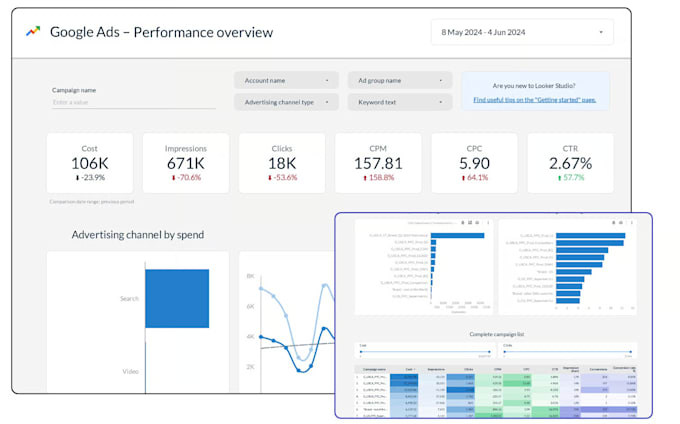
Task: Click the Google Ads trend arrow logo
Action: (33, 31)
